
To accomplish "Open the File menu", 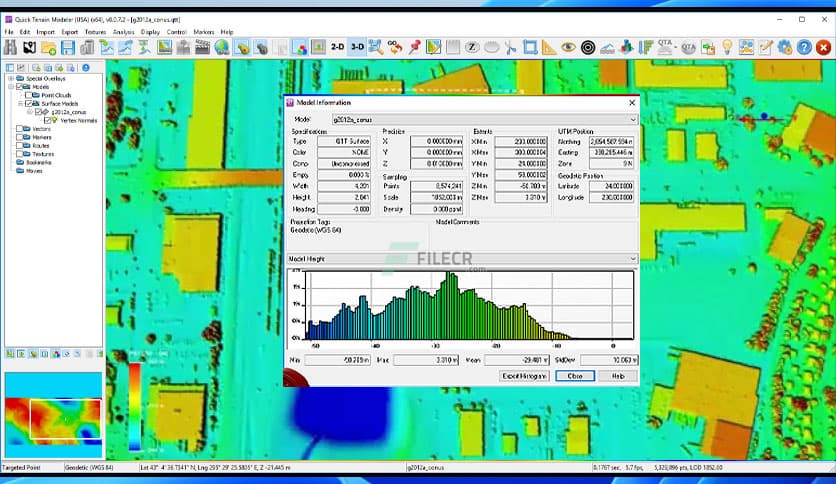I will pos(9,32).
